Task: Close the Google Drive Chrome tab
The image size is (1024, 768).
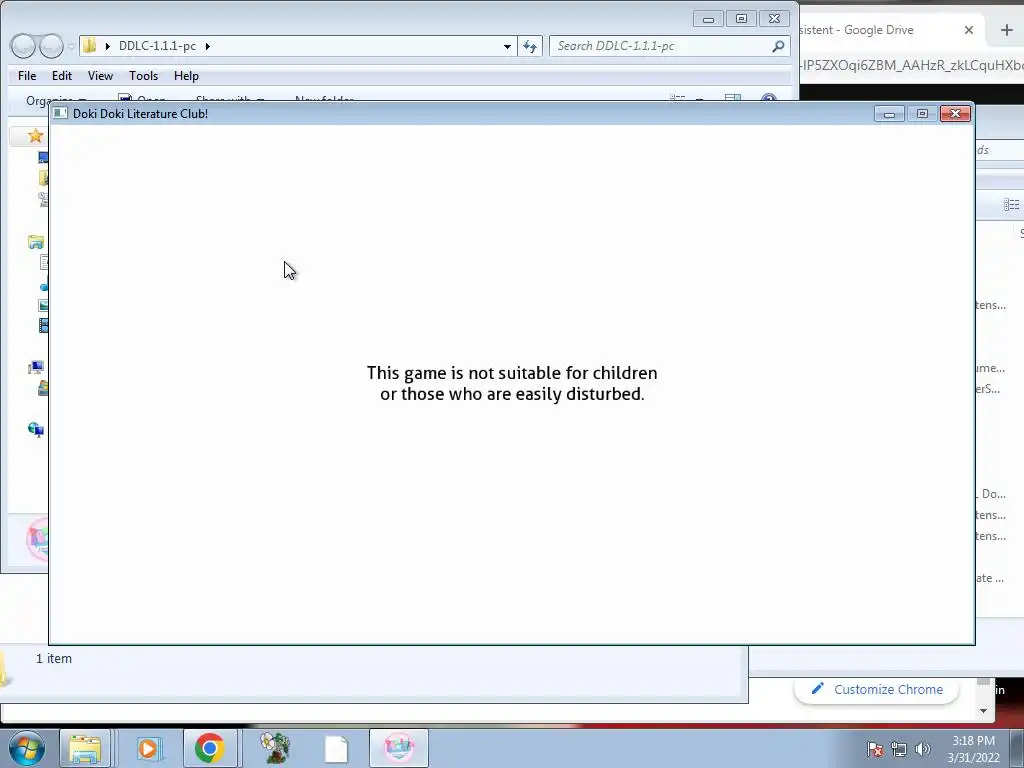Action: 969,30
